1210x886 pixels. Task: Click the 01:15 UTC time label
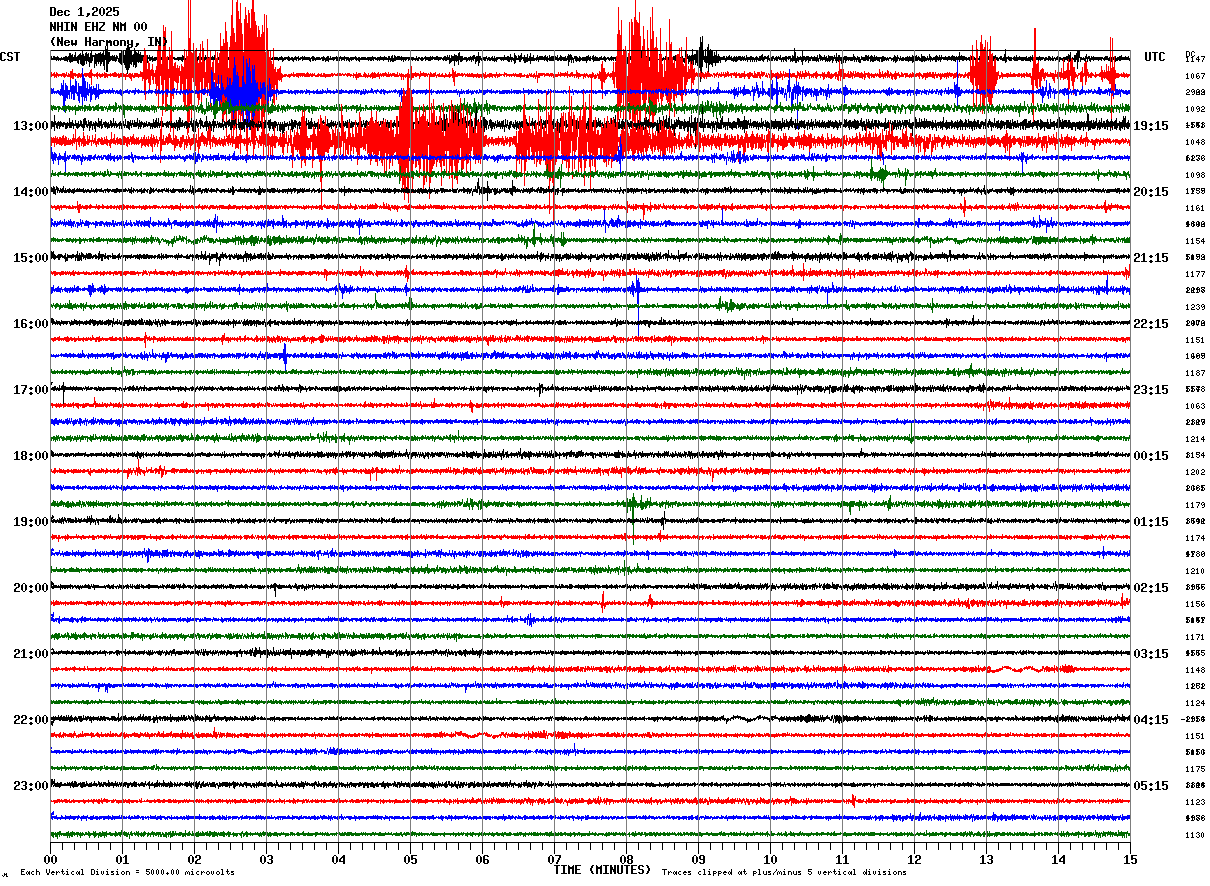1151,521
